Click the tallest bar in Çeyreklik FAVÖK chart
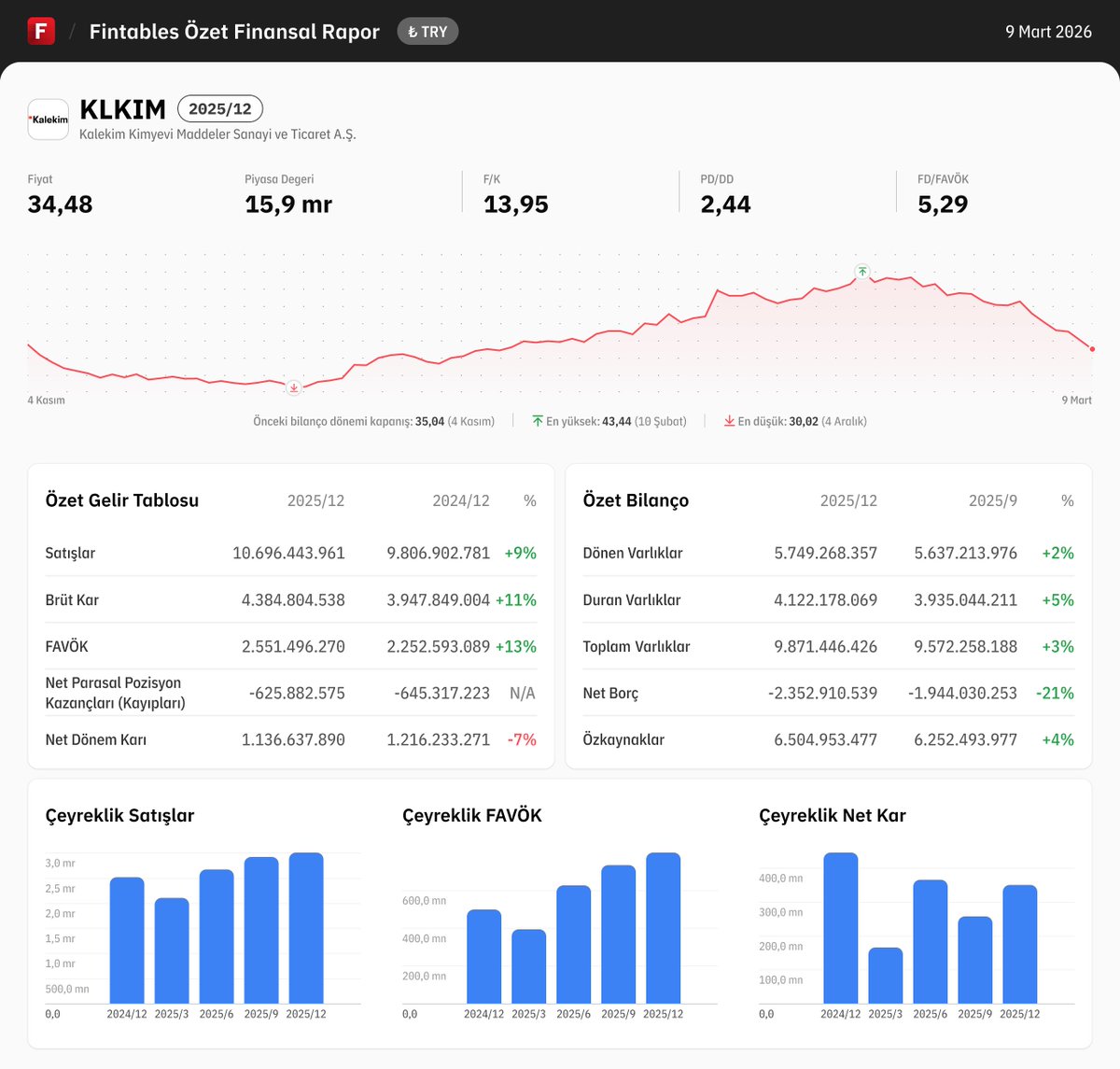The height and width of the screenshot is (1069, 1120). (665, 929)
